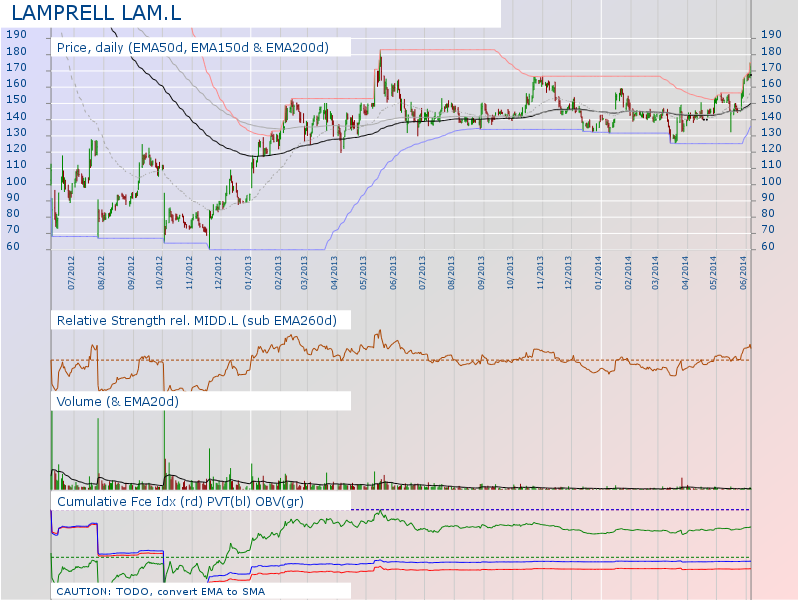Click the 04/2013 date axis label
Screen dimensions: 798x602
(334, 273)
